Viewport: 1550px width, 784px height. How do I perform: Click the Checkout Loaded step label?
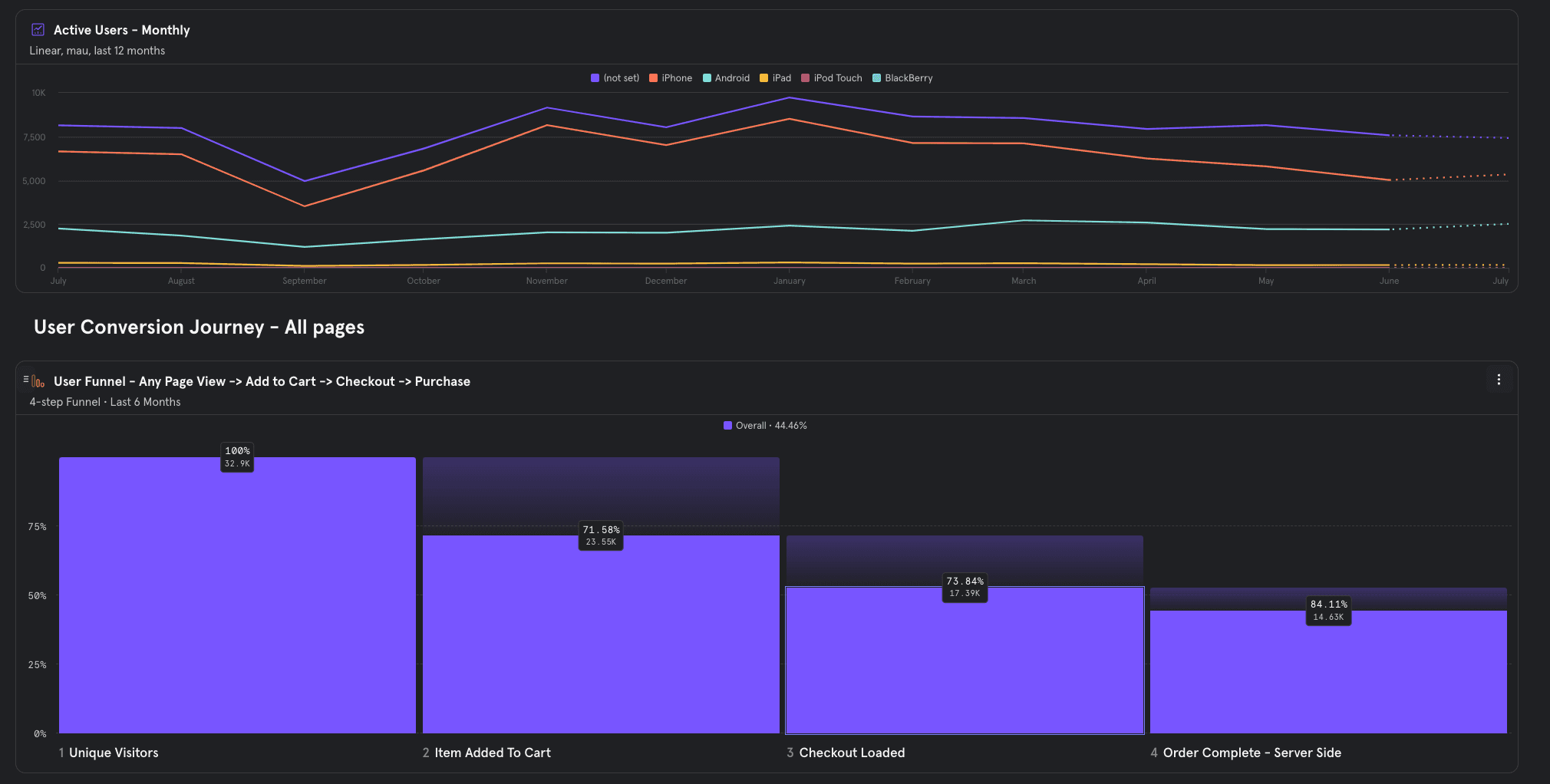click(x=852, y=753)
